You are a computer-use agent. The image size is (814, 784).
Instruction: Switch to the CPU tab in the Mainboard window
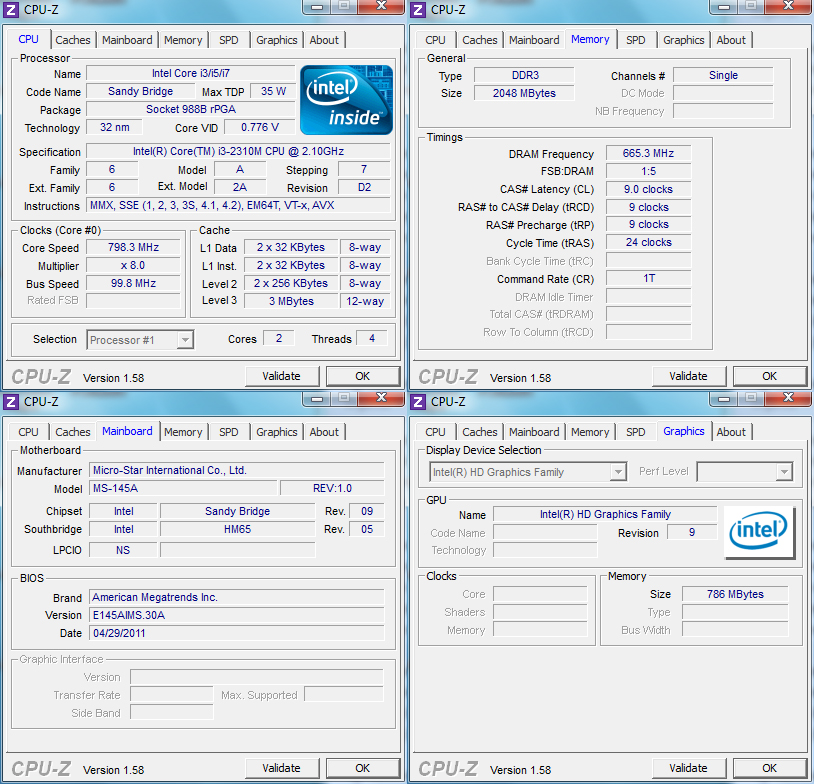28,432
